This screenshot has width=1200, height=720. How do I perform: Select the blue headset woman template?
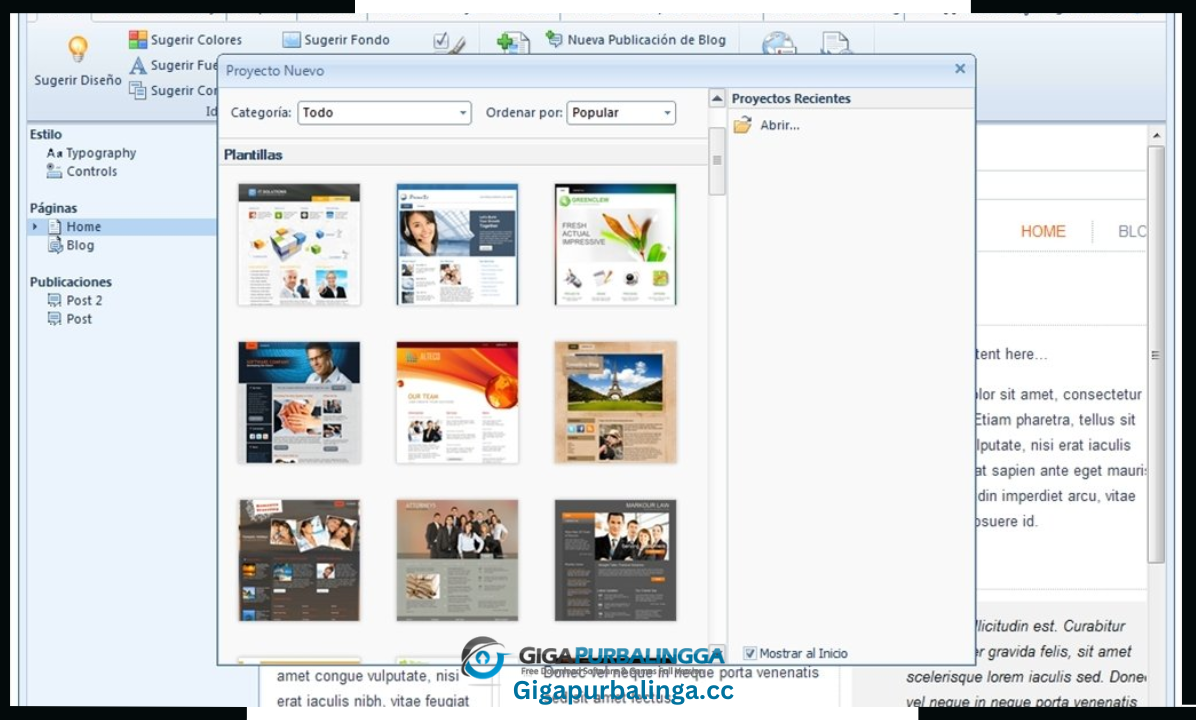[457, 244]
